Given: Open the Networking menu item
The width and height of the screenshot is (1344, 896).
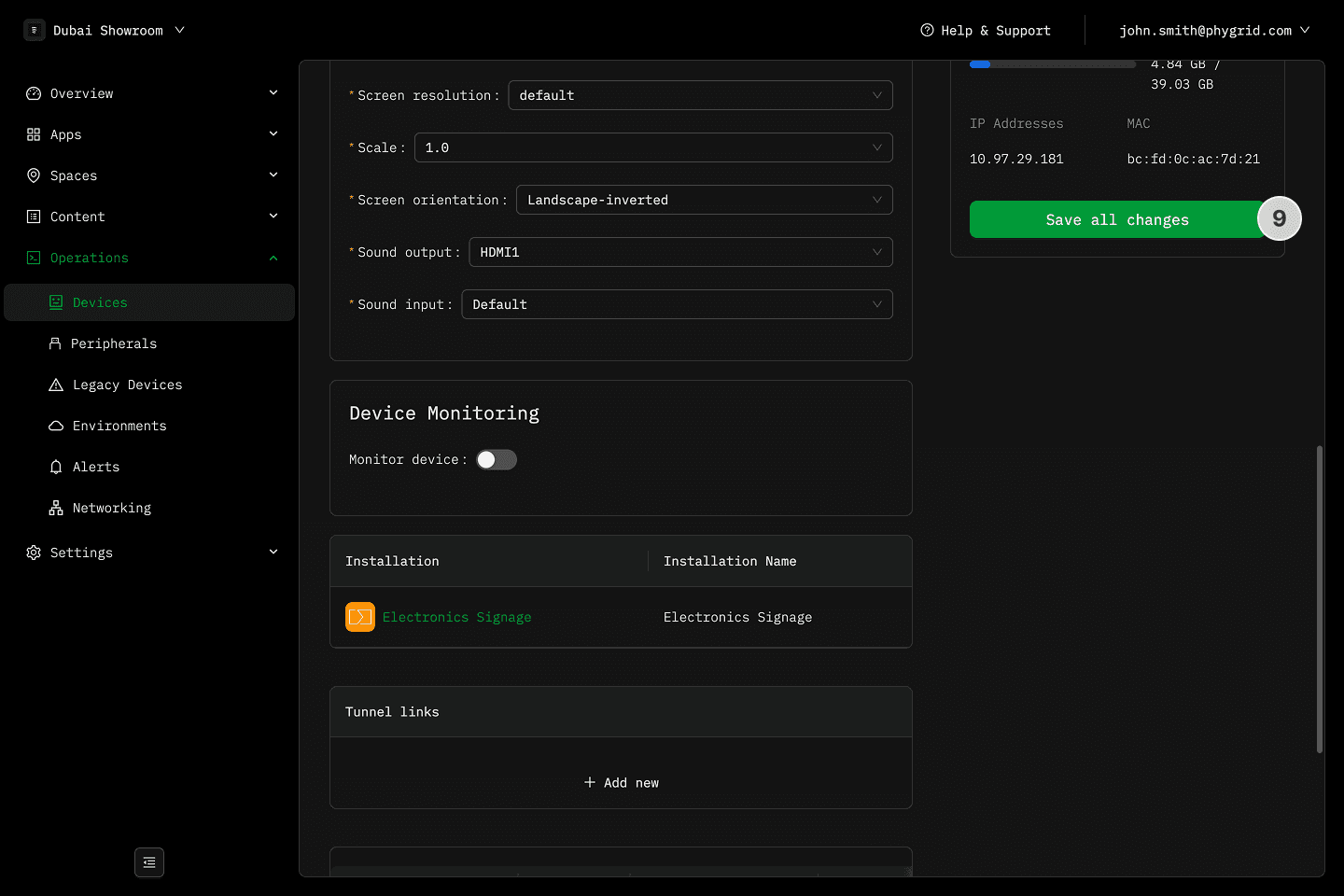Looking at the screenshot, I should tap(149, 508).
